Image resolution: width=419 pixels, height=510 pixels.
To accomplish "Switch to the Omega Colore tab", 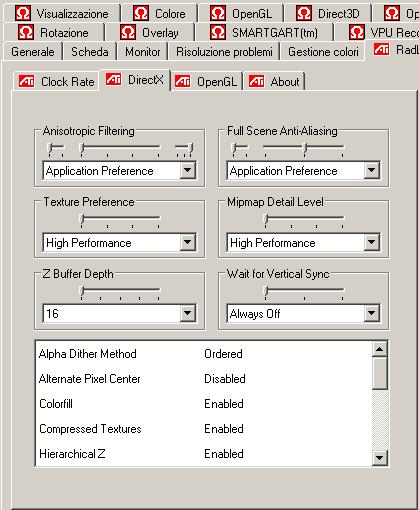I will click(x=159, y=14).
